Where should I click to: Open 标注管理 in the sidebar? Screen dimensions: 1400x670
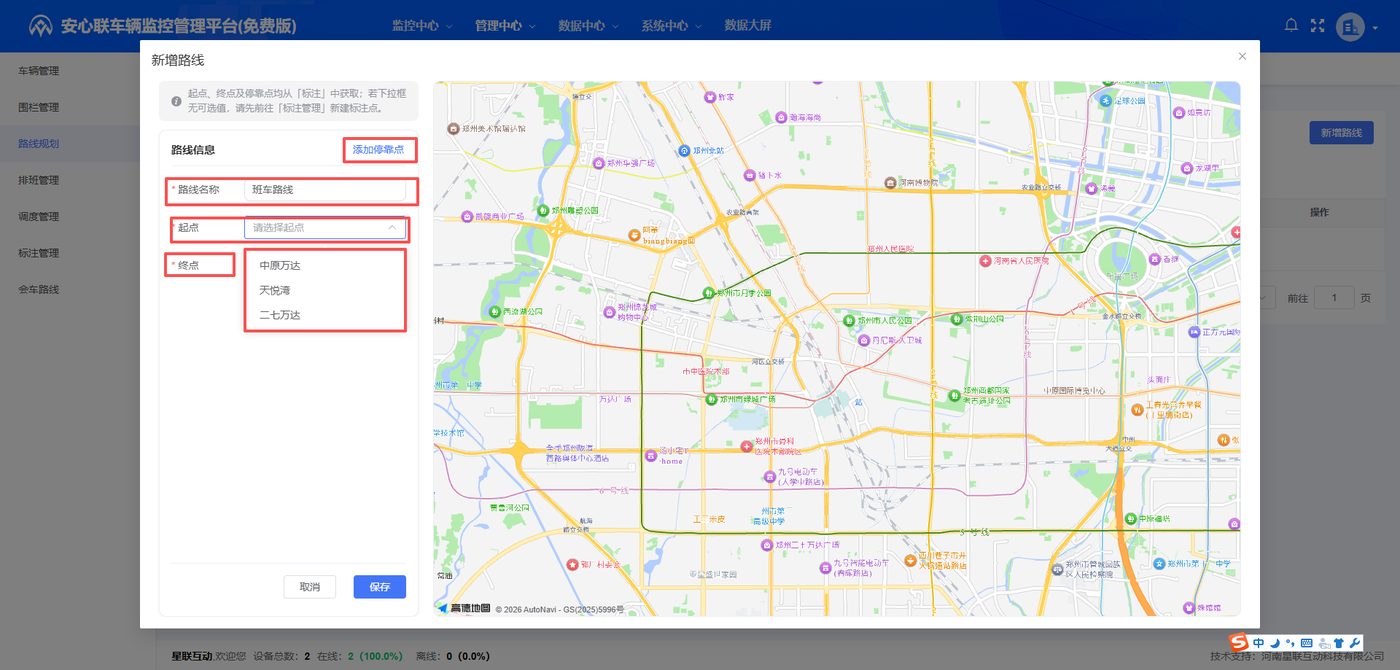pyautogui.click(x=39, y=253)
